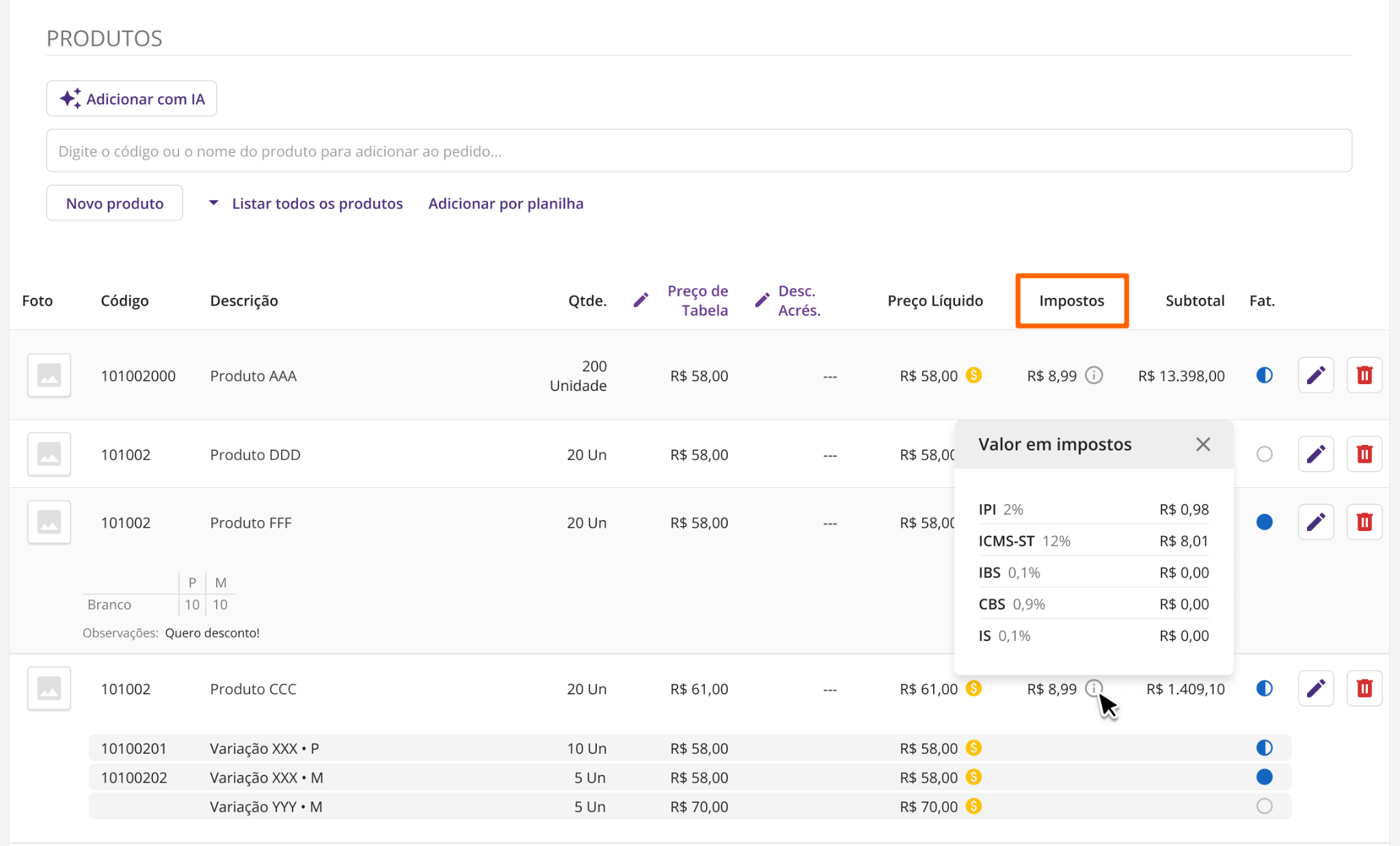
Task: Delete Produto CCC with the trash icon
Action: [1364, 688]
